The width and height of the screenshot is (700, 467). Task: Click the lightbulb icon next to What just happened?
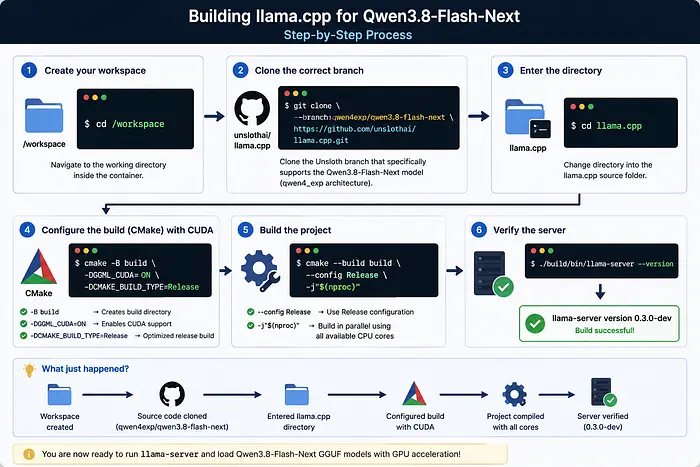(x=29, y=370)
